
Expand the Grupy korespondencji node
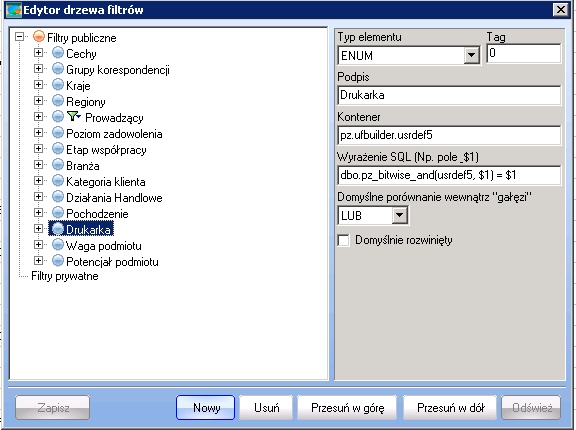click(38, 69)
